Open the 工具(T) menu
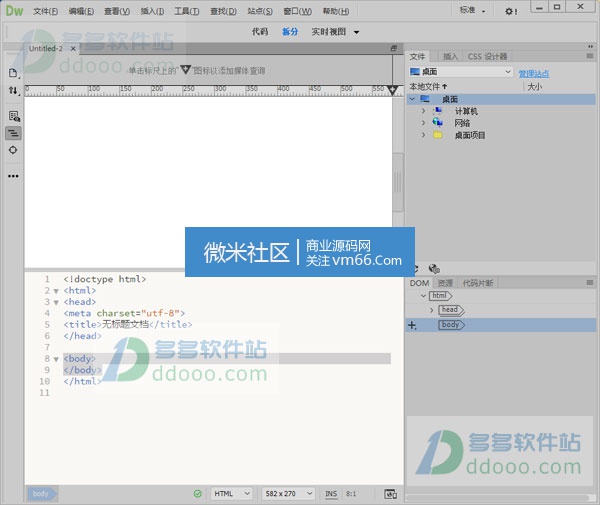Screen dimensions: 600x505 tap(187, 11)
